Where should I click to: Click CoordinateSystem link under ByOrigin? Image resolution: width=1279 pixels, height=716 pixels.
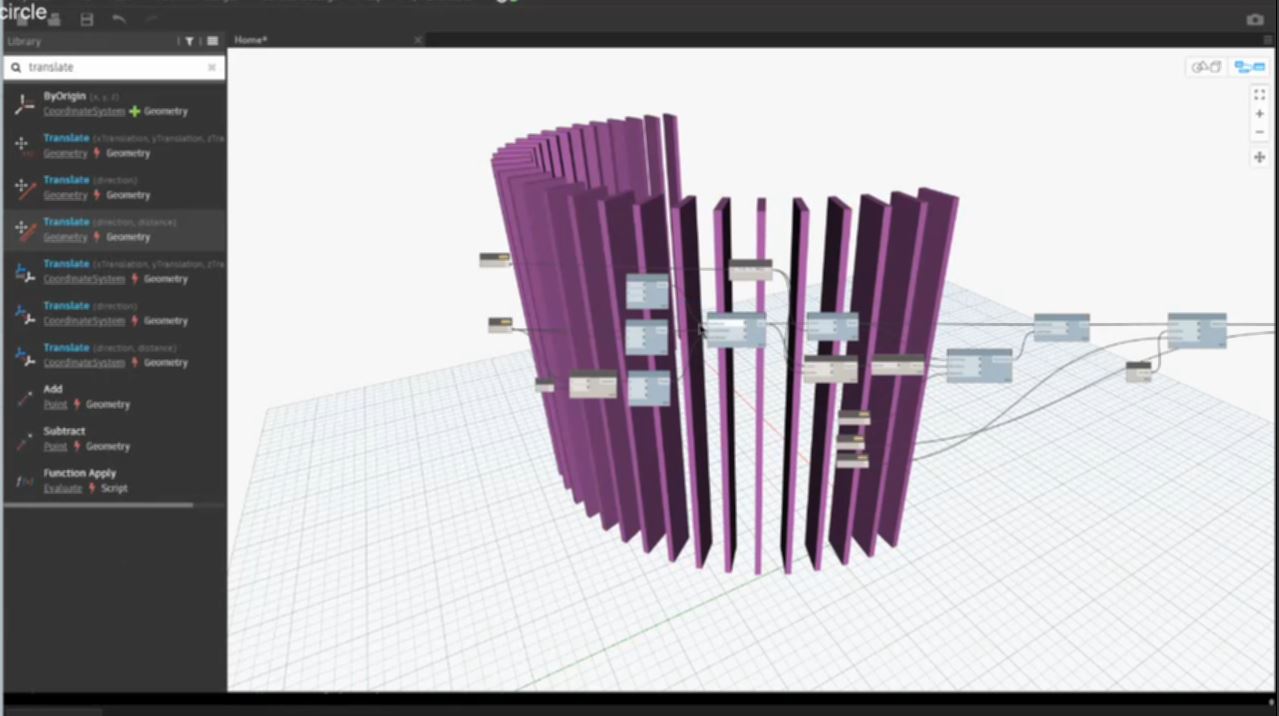pos(84,111)
